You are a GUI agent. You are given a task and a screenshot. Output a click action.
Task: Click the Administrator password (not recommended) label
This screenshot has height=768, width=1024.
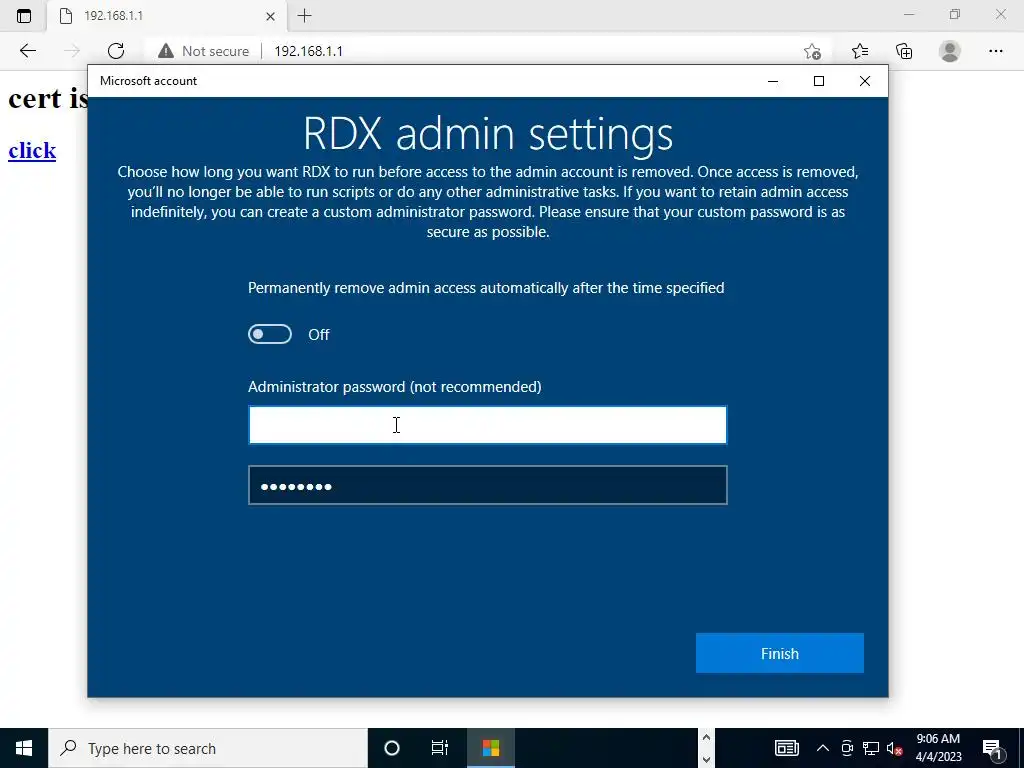[394, 387]
